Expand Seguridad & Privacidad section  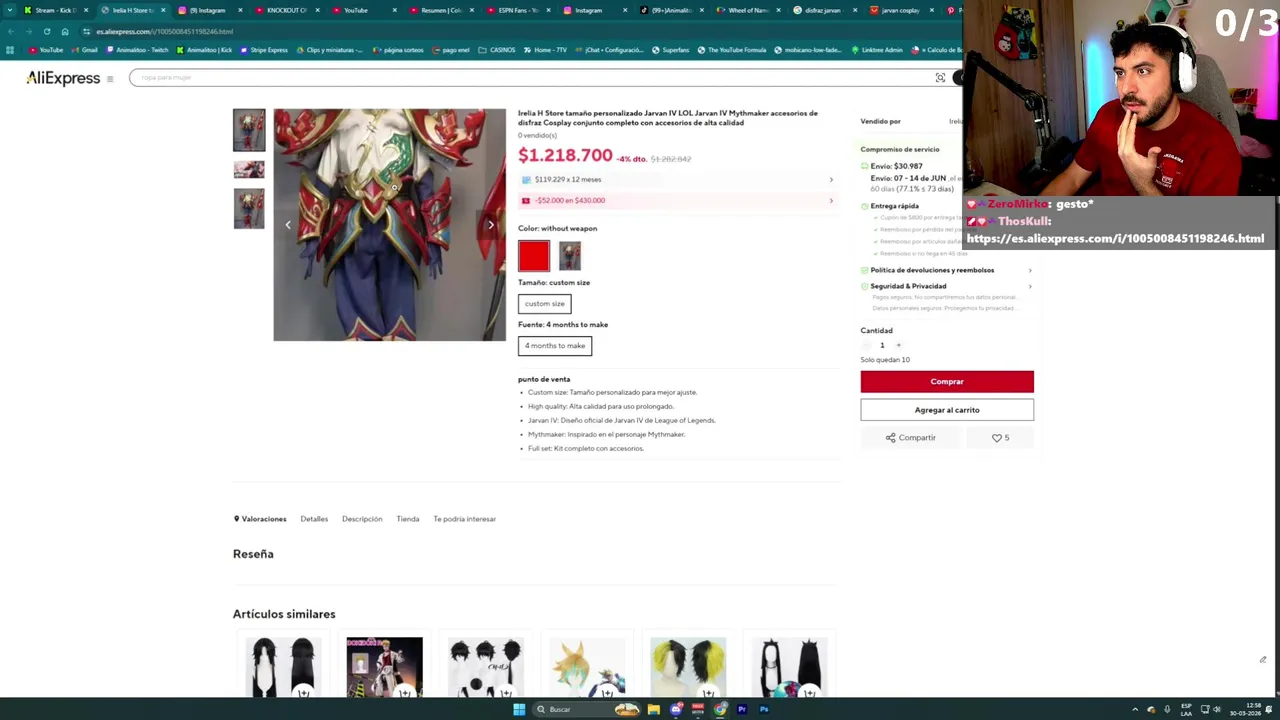point(947,286)
